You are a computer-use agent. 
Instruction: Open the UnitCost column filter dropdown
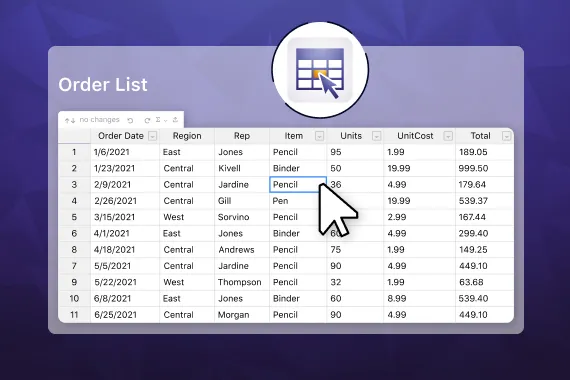coord(448,136)
